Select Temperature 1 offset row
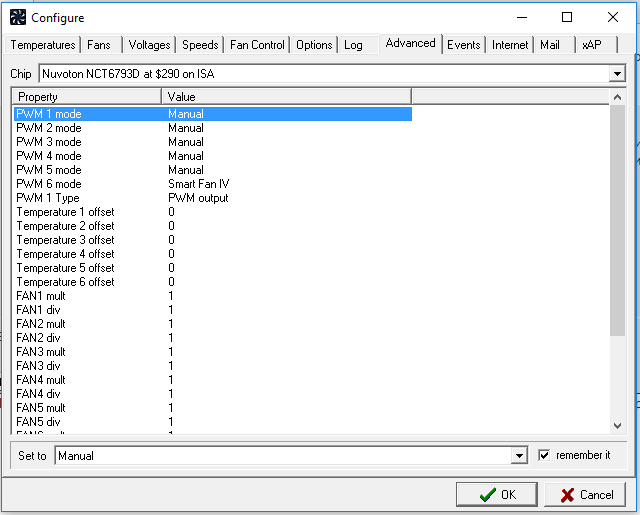Screen dimensions: 640x515 (213, 212)
